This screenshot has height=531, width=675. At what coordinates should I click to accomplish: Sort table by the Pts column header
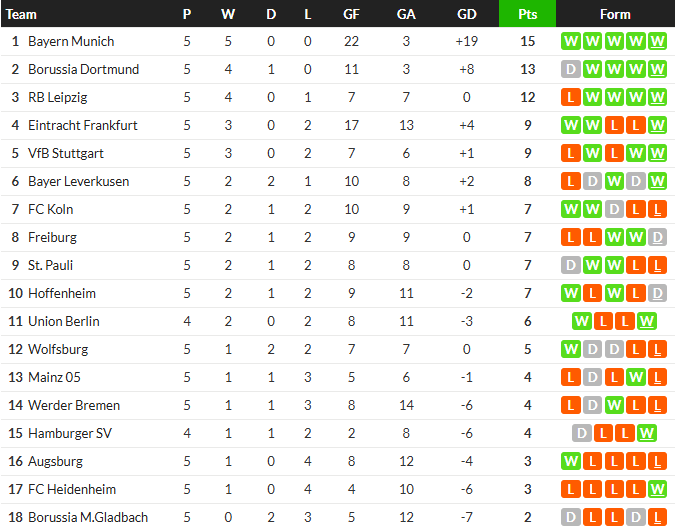coord(527,14)
